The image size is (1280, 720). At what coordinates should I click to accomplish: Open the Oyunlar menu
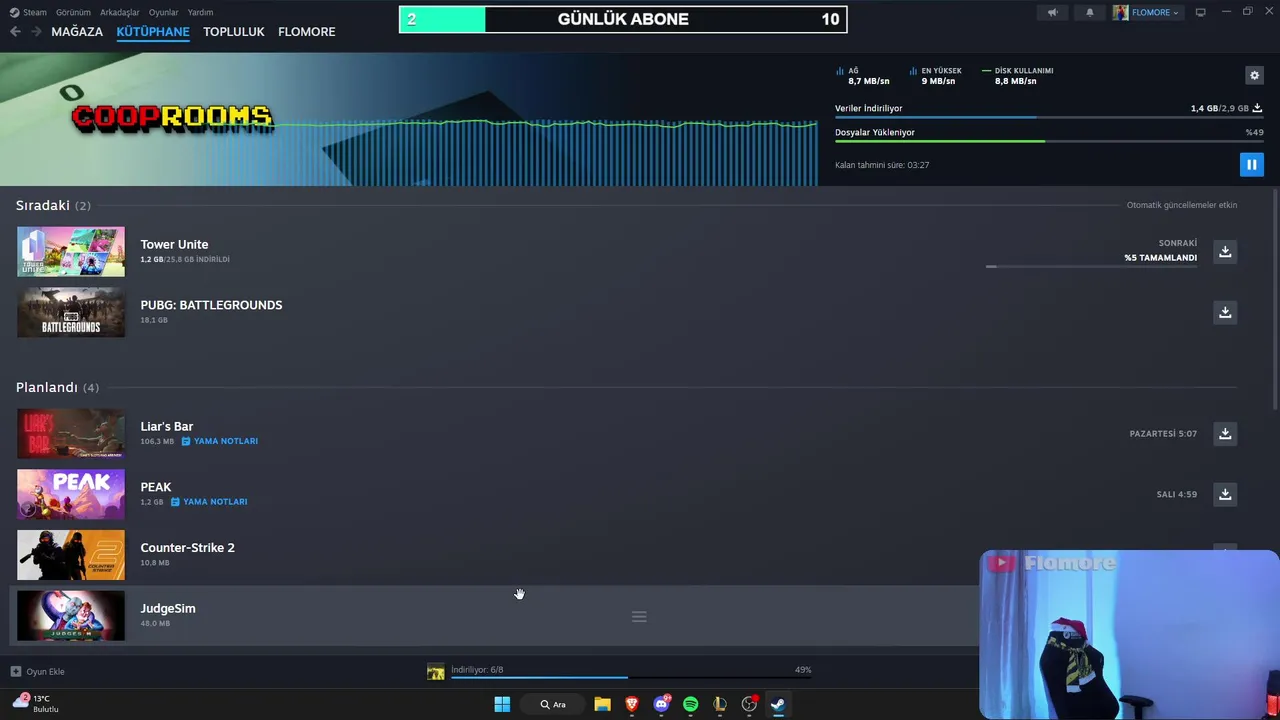(x=164, y=12)
